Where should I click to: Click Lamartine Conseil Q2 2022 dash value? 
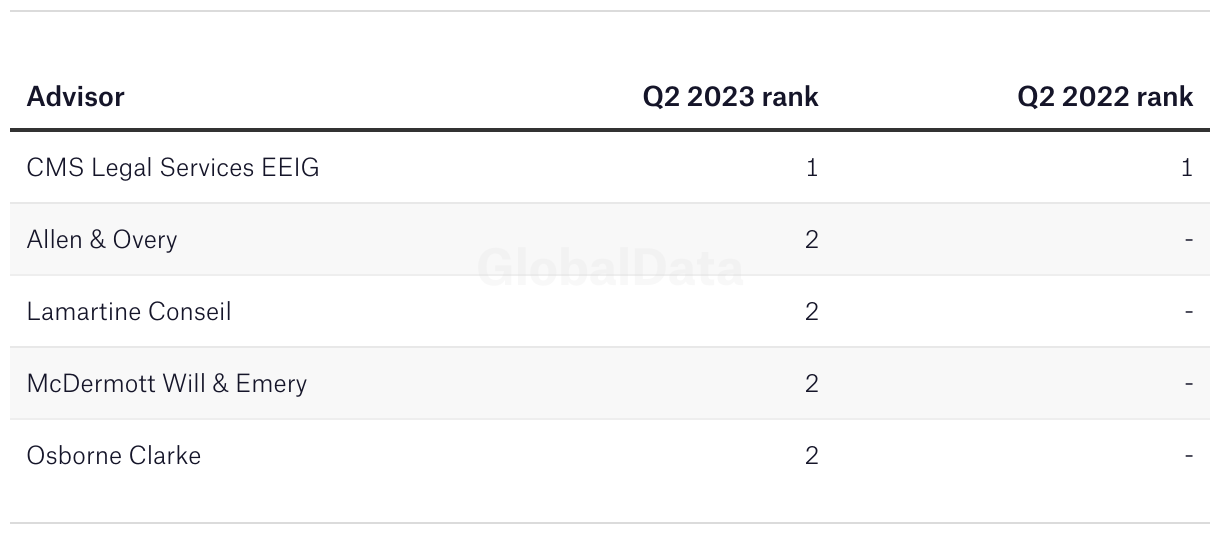point(1189,312)
